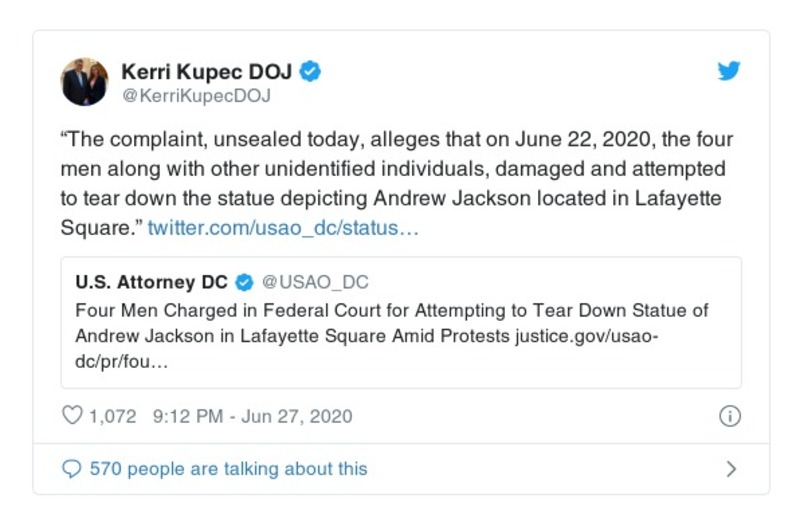The image size is (800, 526).
Task: Click U.S. Attorney DC's verified badge
Action: 245,283
